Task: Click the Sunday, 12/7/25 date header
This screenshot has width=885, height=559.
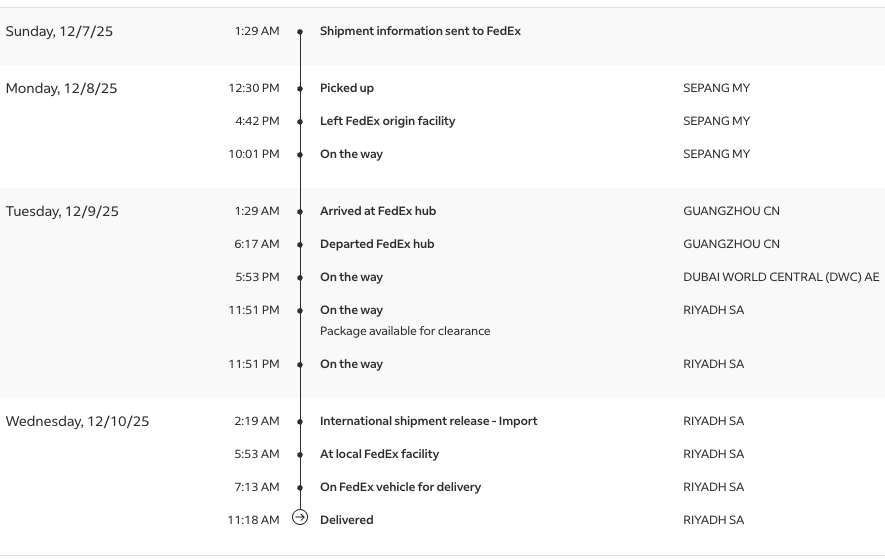Action: click(59, 31)
